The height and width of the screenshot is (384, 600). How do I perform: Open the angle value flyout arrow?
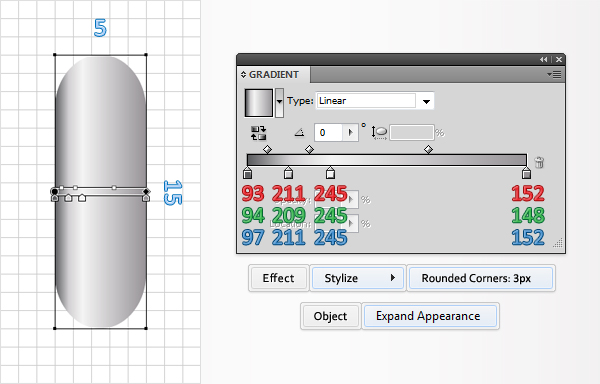tap(350, 132)
